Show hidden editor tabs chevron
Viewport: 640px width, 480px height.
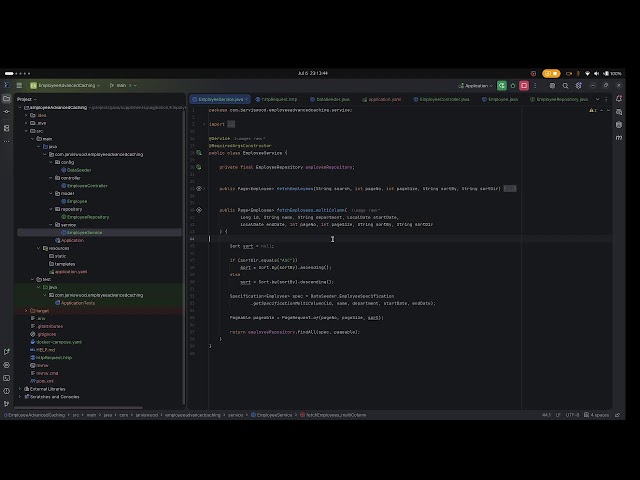(x=598, y=99)
